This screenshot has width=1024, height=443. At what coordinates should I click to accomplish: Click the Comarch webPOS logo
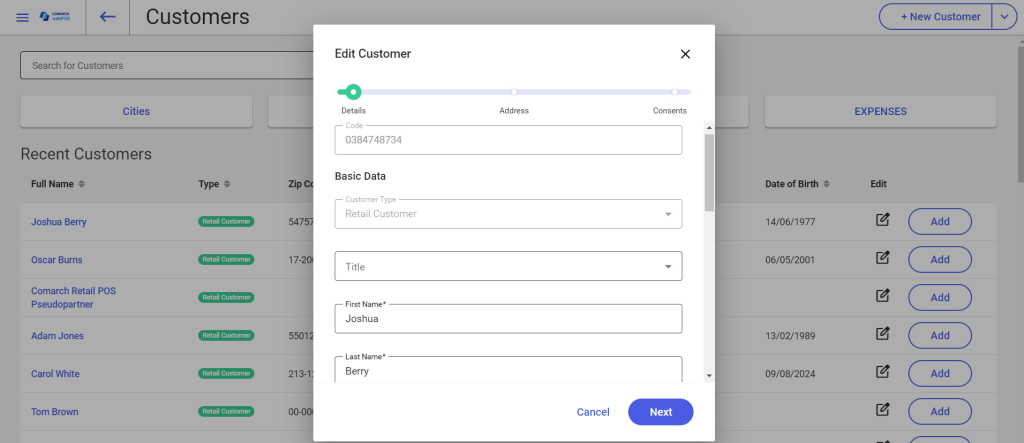pos(55,17)
